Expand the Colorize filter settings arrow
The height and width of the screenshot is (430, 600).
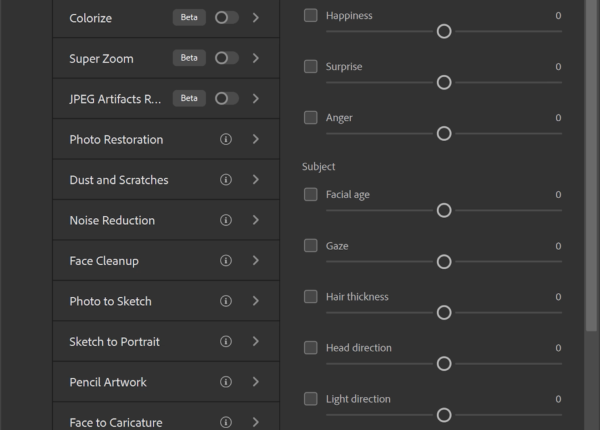(256, 18)
